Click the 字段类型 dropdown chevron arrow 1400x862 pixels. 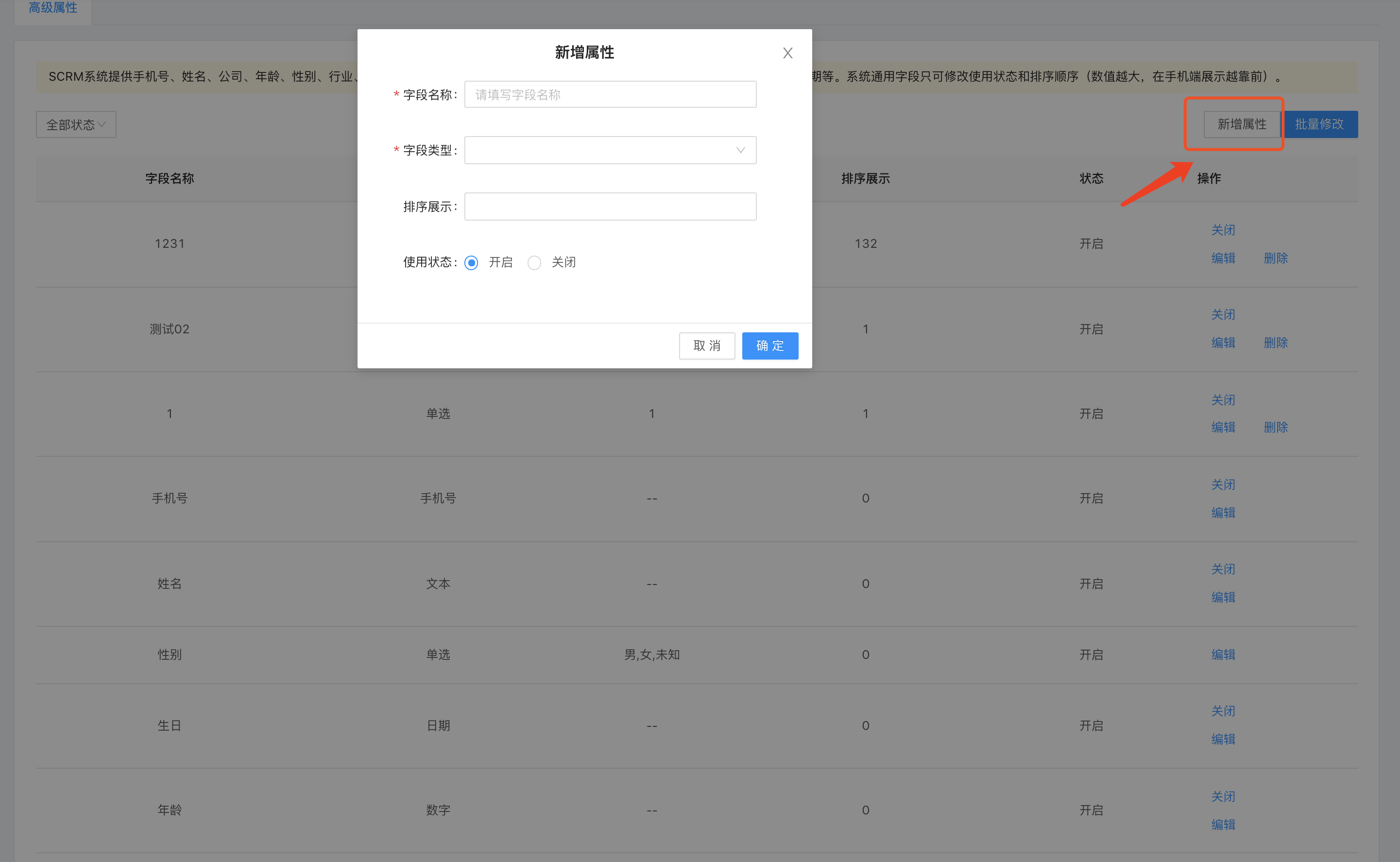click(740, 150)
